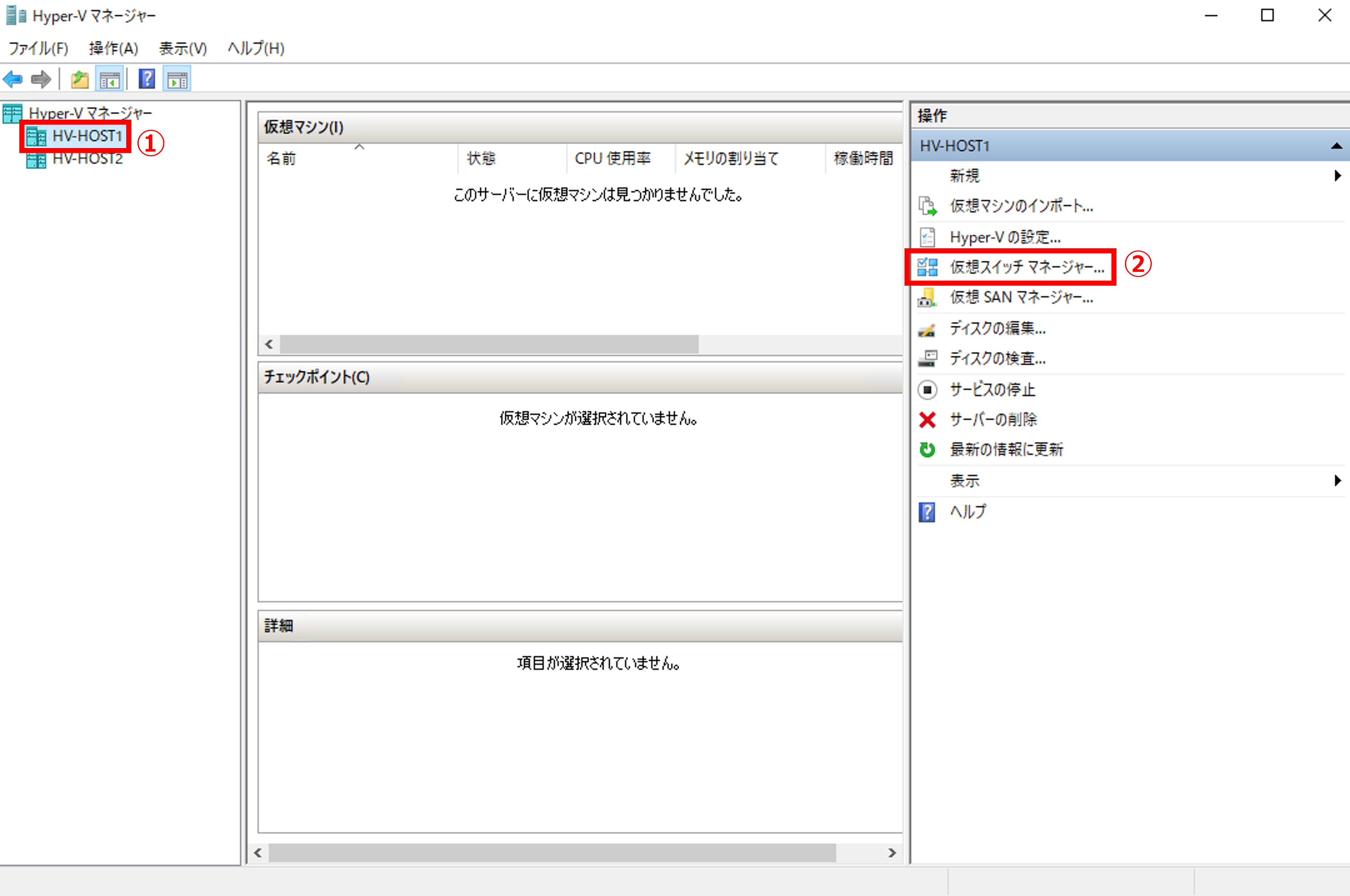Click the center pane bottom horizontal scrollbar thumb
Image resolution: width=1350 pixels, height=896 pixels.
[552, 853]
